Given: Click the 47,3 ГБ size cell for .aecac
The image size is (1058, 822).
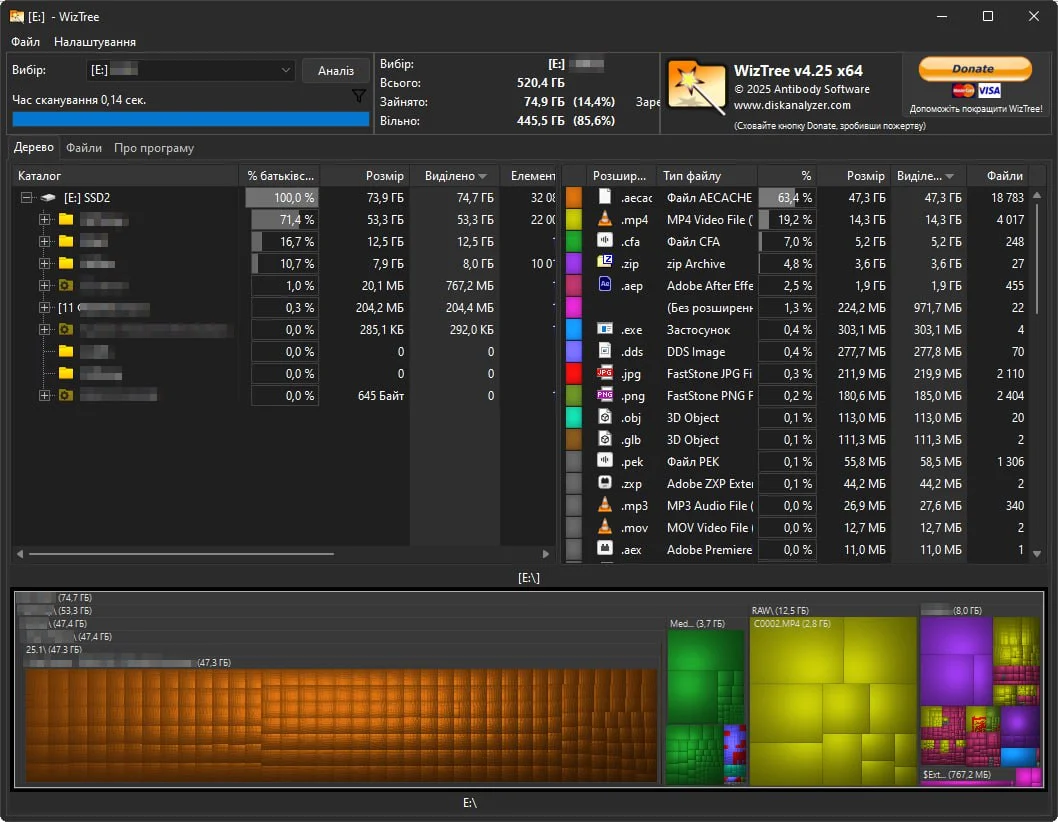Looking at the screenshot, I should (854, 198).
